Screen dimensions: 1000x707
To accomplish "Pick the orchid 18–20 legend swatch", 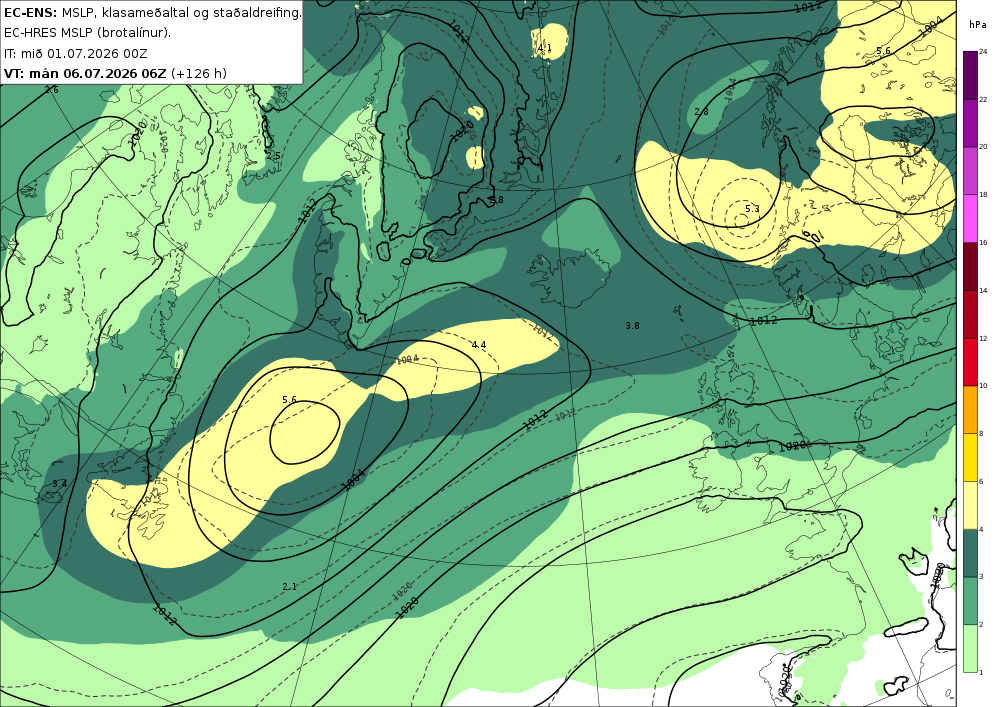I will [970, 170].
